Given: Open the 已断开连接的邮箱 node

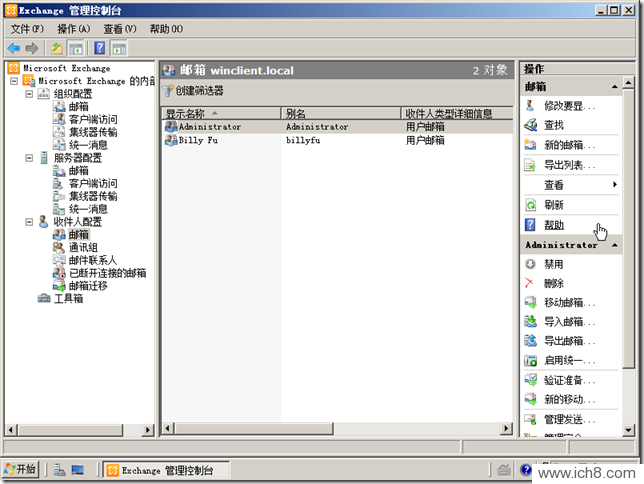Looking at the screenshot, I should coord(107,273).
